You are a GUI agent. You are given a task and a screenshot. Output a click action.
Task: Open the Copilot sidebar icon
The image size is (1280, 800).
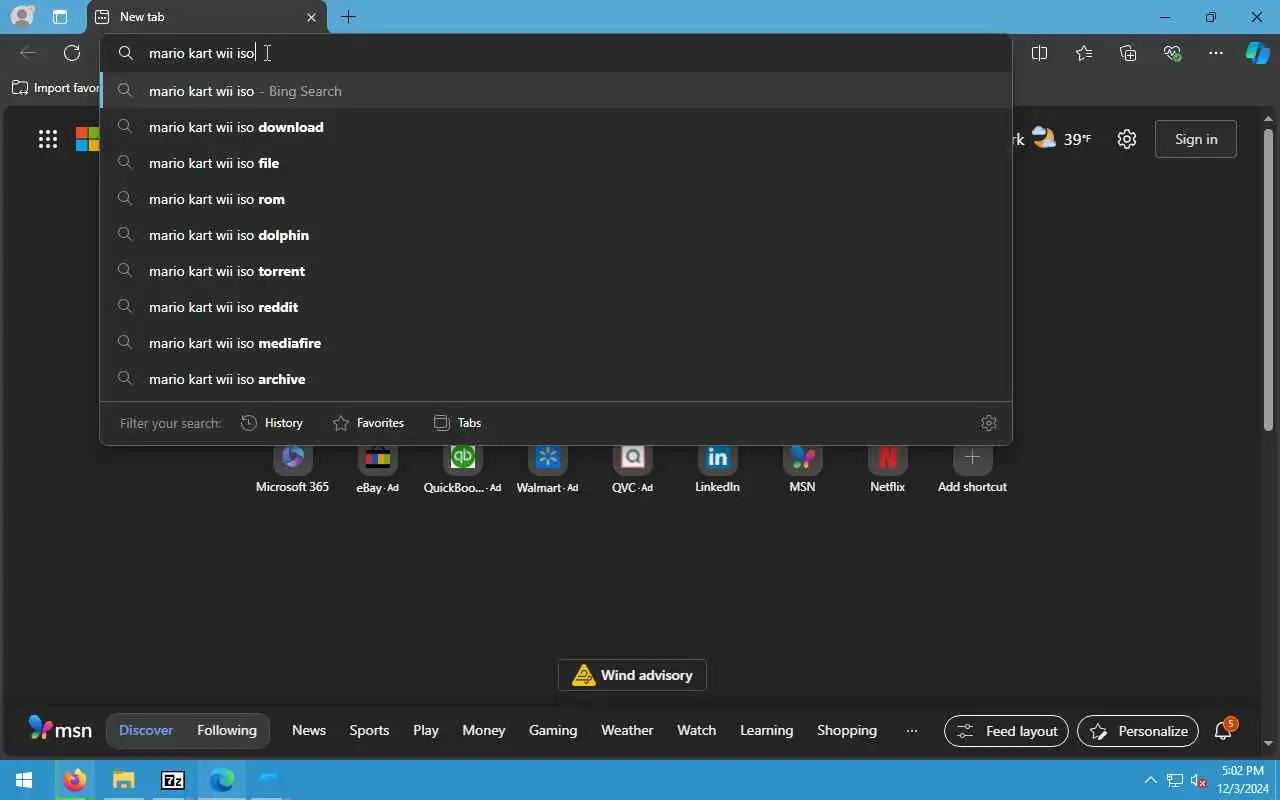coord(1257,53)
